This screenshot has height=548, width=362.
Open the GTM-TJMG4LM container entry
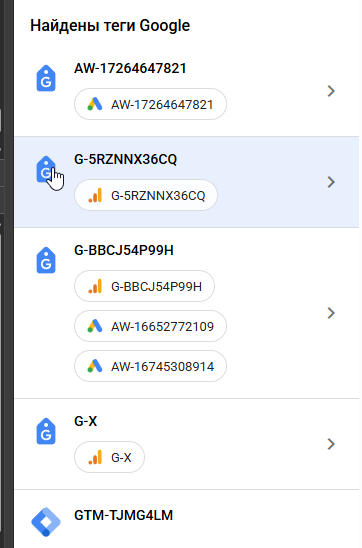click(x=187, y=519)
